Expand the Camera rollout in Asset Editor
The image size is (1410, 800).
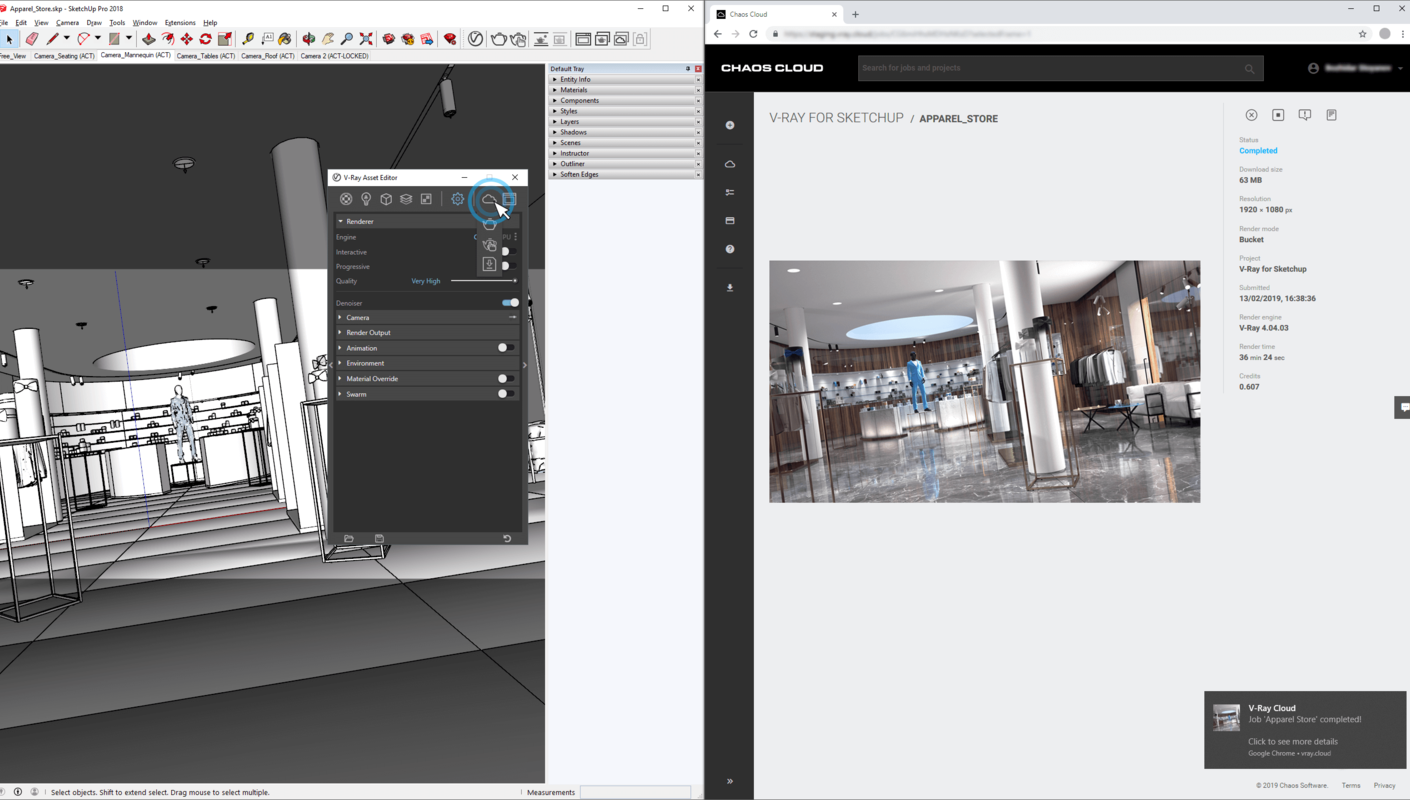point(427,317)
